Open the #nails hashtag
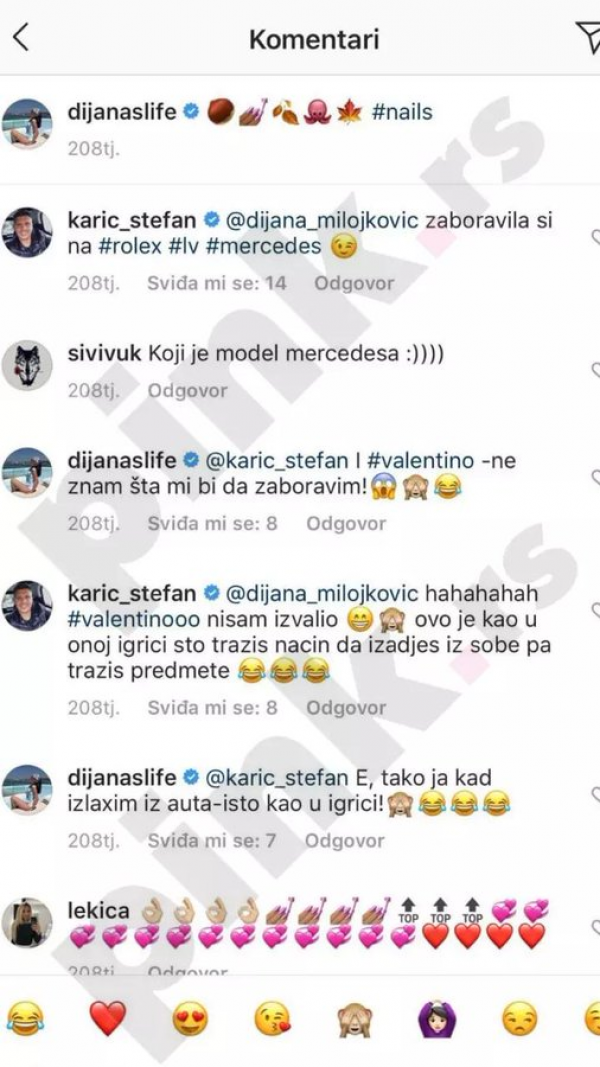The width and height of the screenshot is (600, 1067). point(403,112)
